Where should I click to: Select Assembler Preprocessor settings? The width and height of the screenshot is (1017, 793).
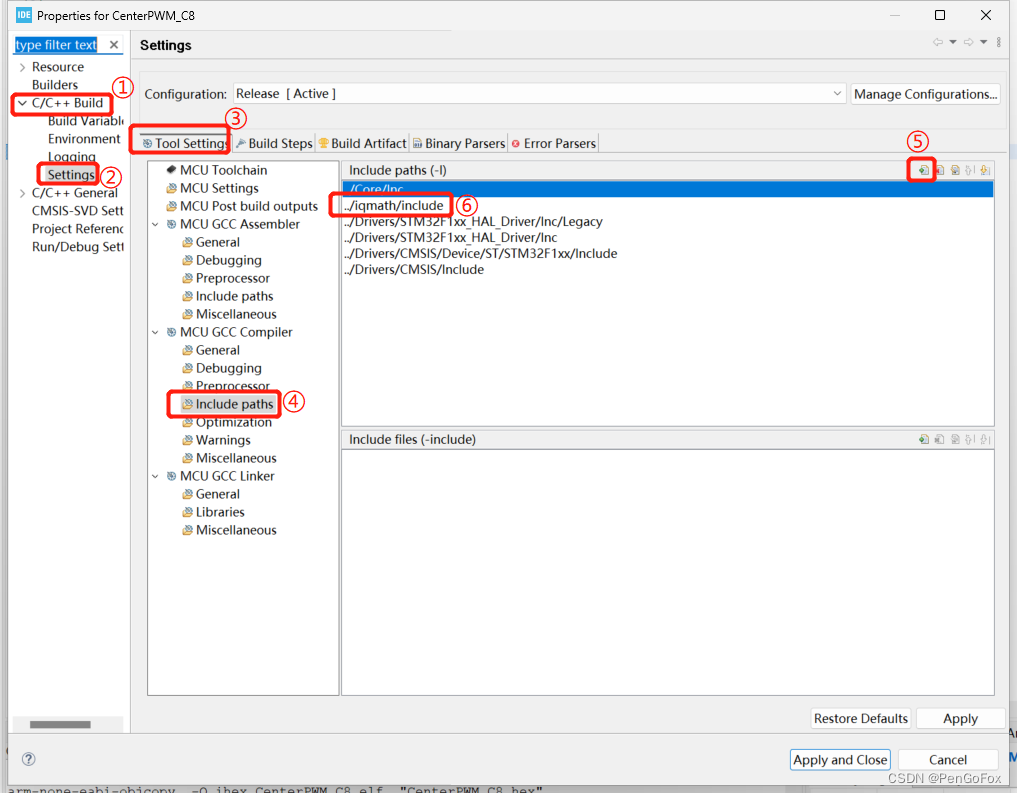[226, 278]
